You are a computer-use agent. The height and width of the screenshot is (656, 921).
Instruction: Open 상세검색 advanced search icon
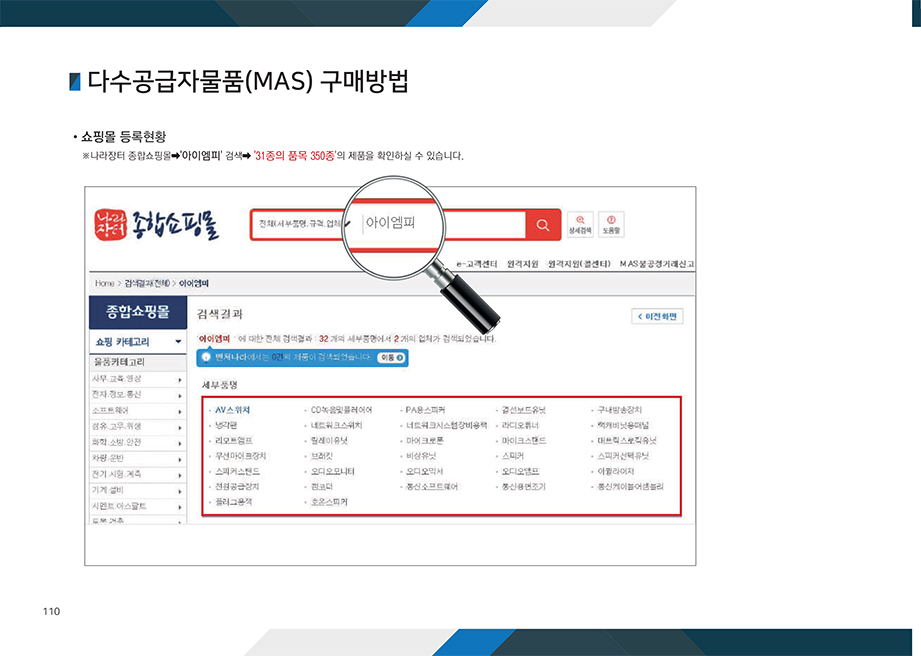click(x=579, y=224)
